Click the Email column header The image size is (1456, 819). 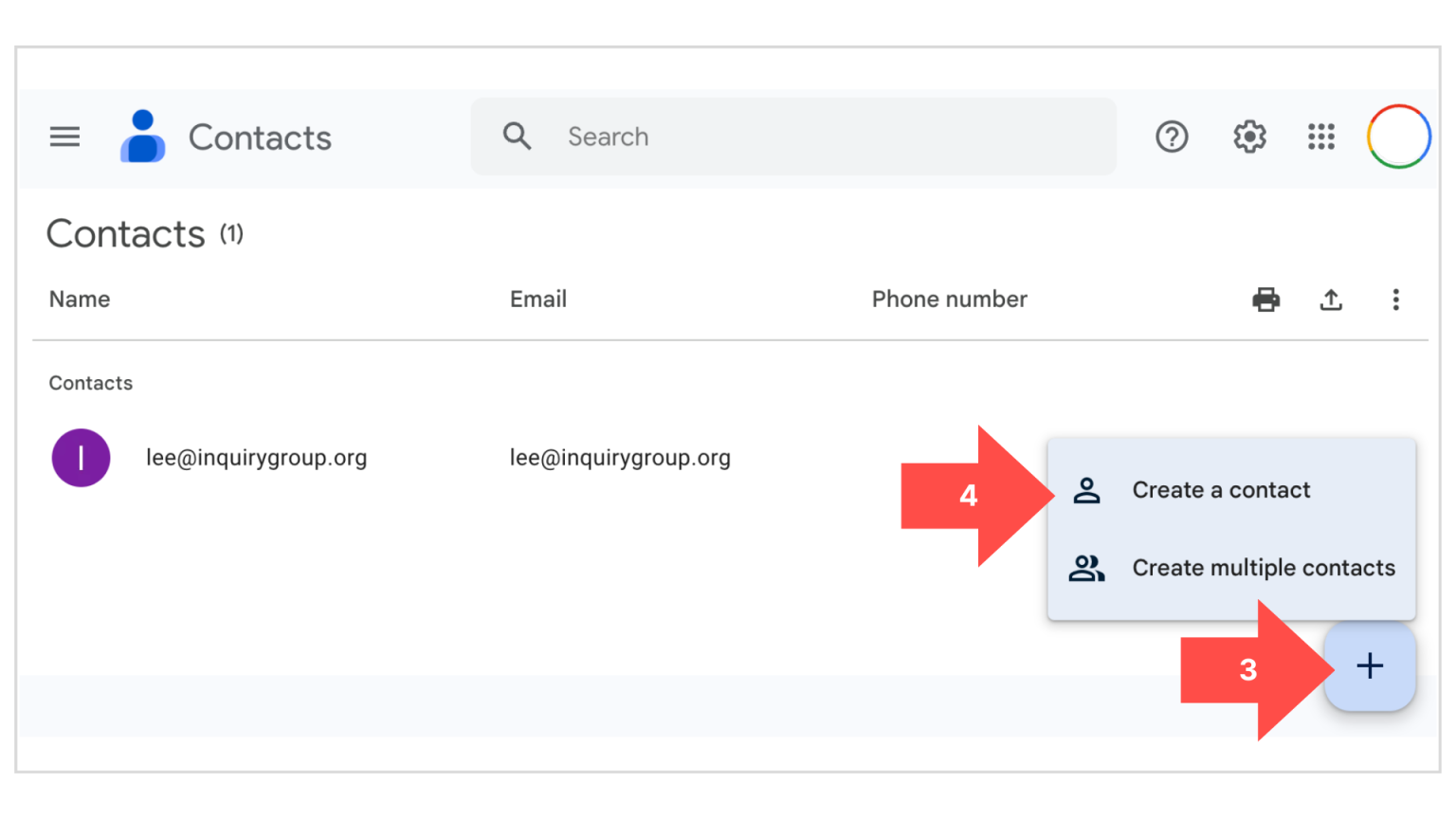538,300
